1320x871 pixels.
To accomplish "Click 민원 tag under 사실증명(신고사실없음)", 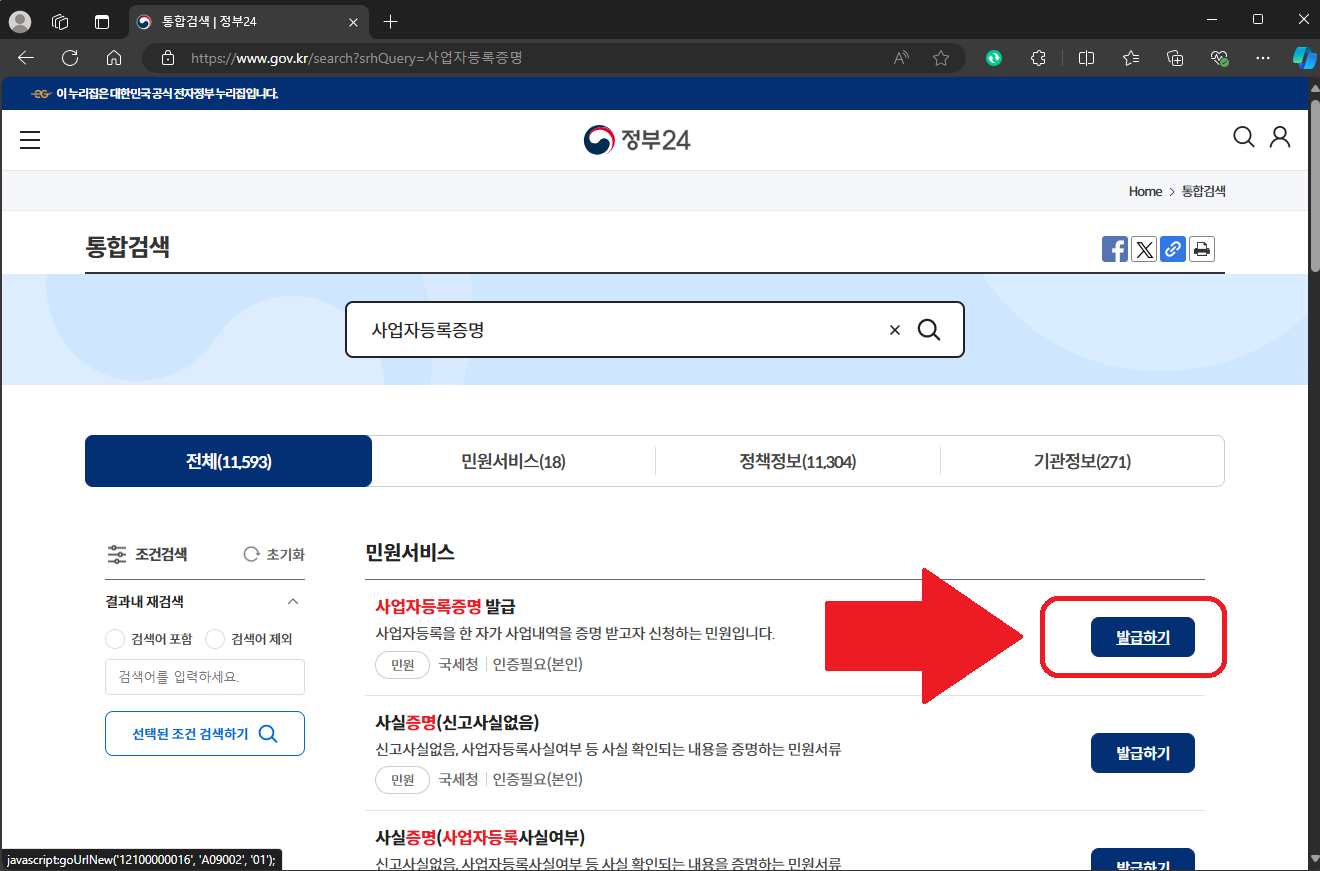I will [x=402, y=780].
